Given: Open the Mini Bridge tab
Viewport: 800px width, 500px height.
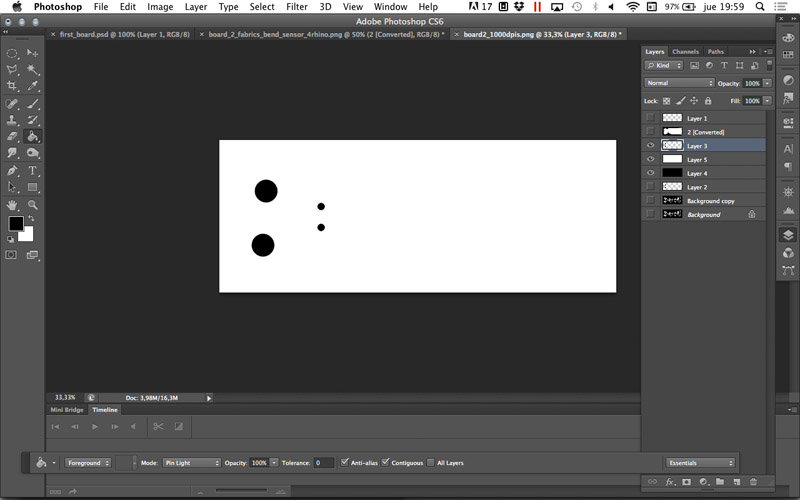Looking at the screenshot, I should (x=67, y=410).
